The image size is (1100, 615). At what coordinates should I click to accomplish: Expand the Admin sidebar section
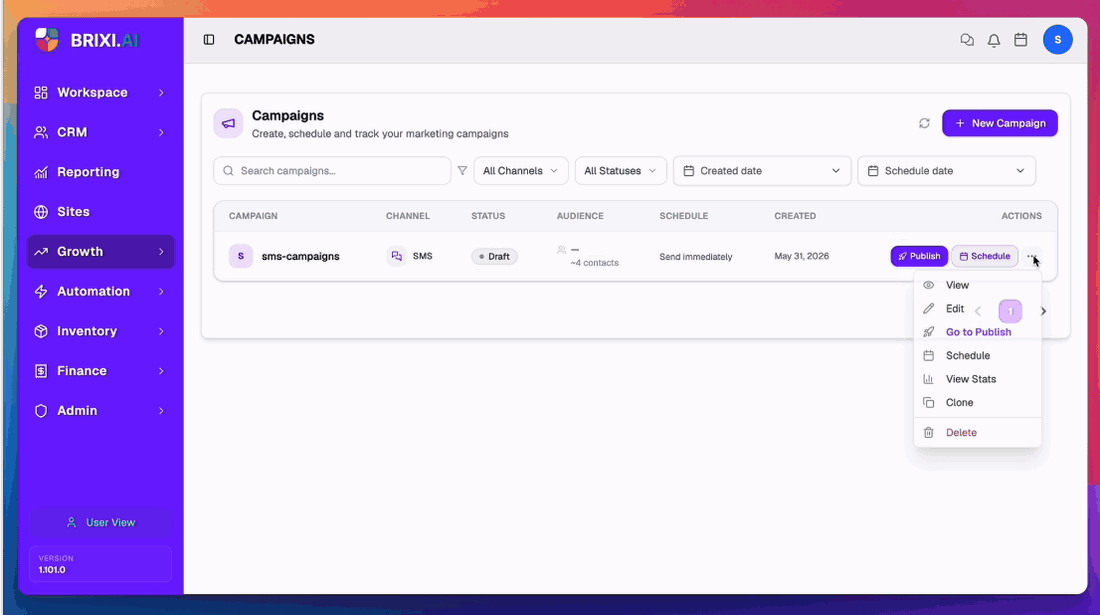(100, 411)
